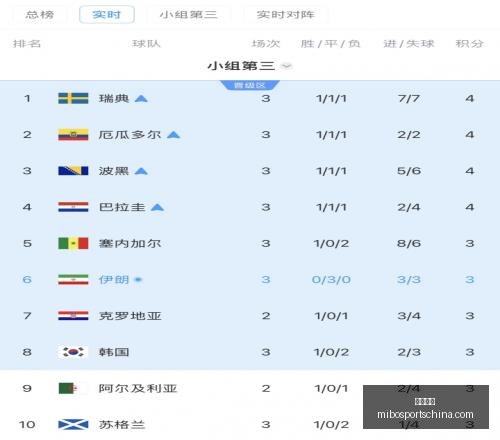Click the Iran flag icon
500x440 pixels.
pyautogui.click(x=73, y=279)
